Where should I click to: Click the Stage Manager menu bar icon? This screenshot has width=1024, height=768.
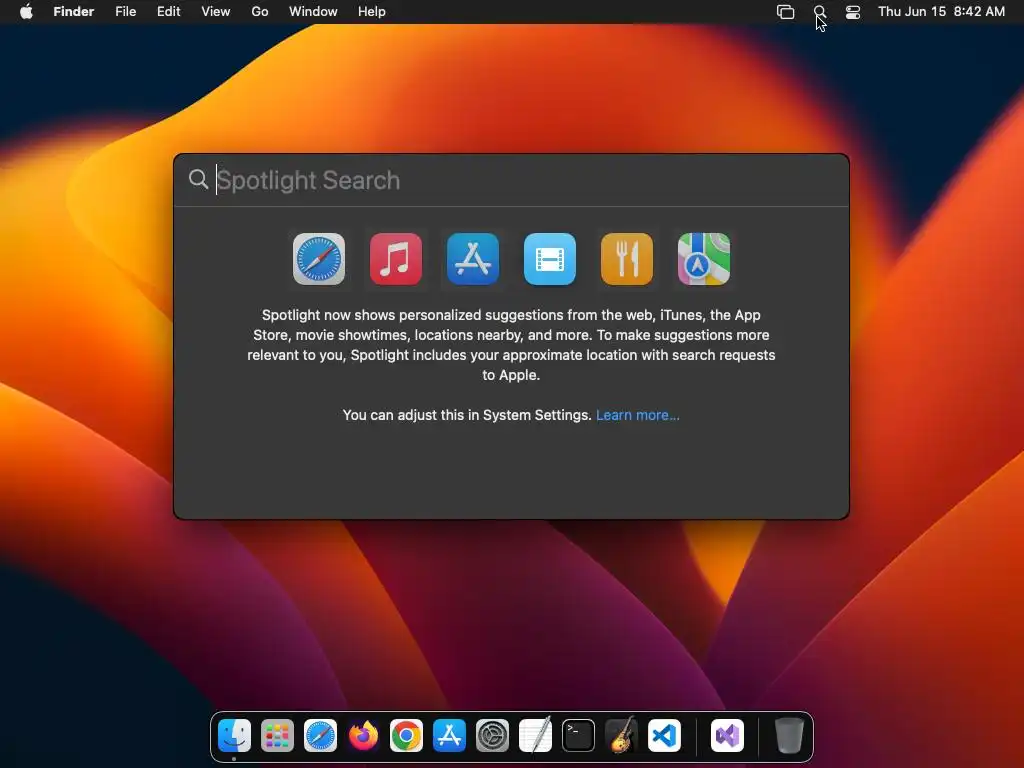click(x=786, y=12)
